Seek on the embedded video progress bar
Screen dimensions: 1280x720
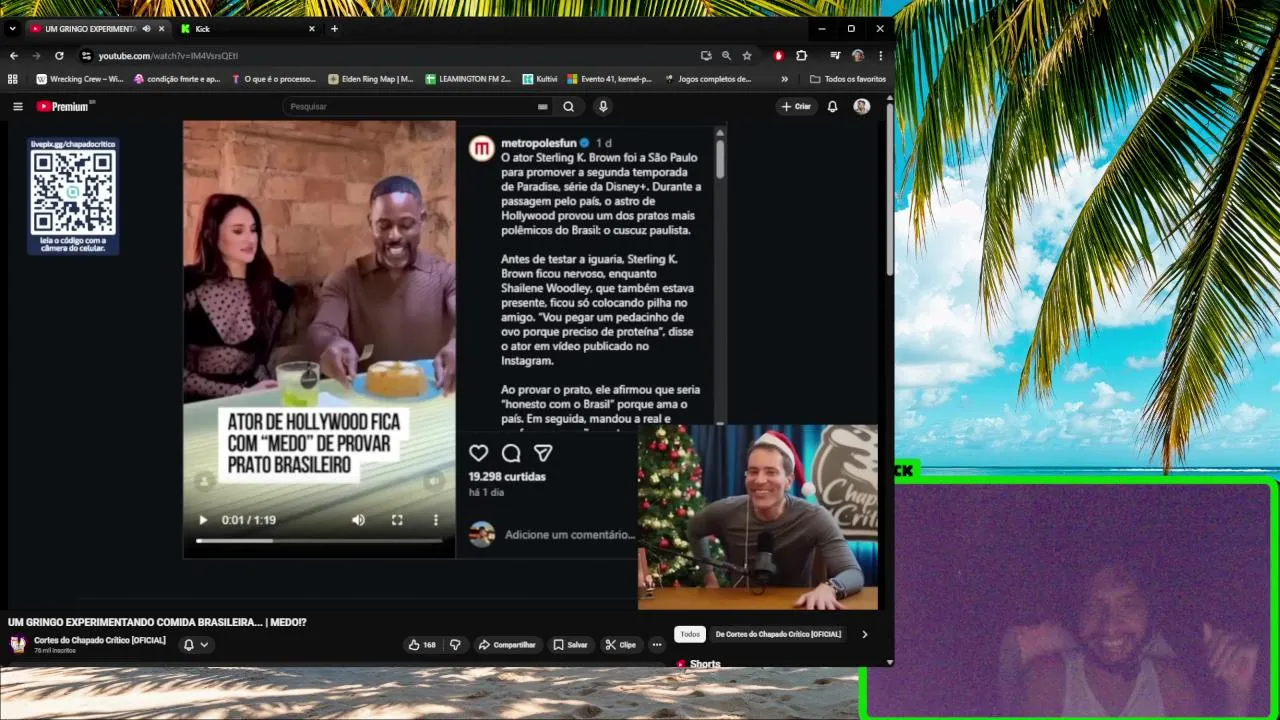319,541
